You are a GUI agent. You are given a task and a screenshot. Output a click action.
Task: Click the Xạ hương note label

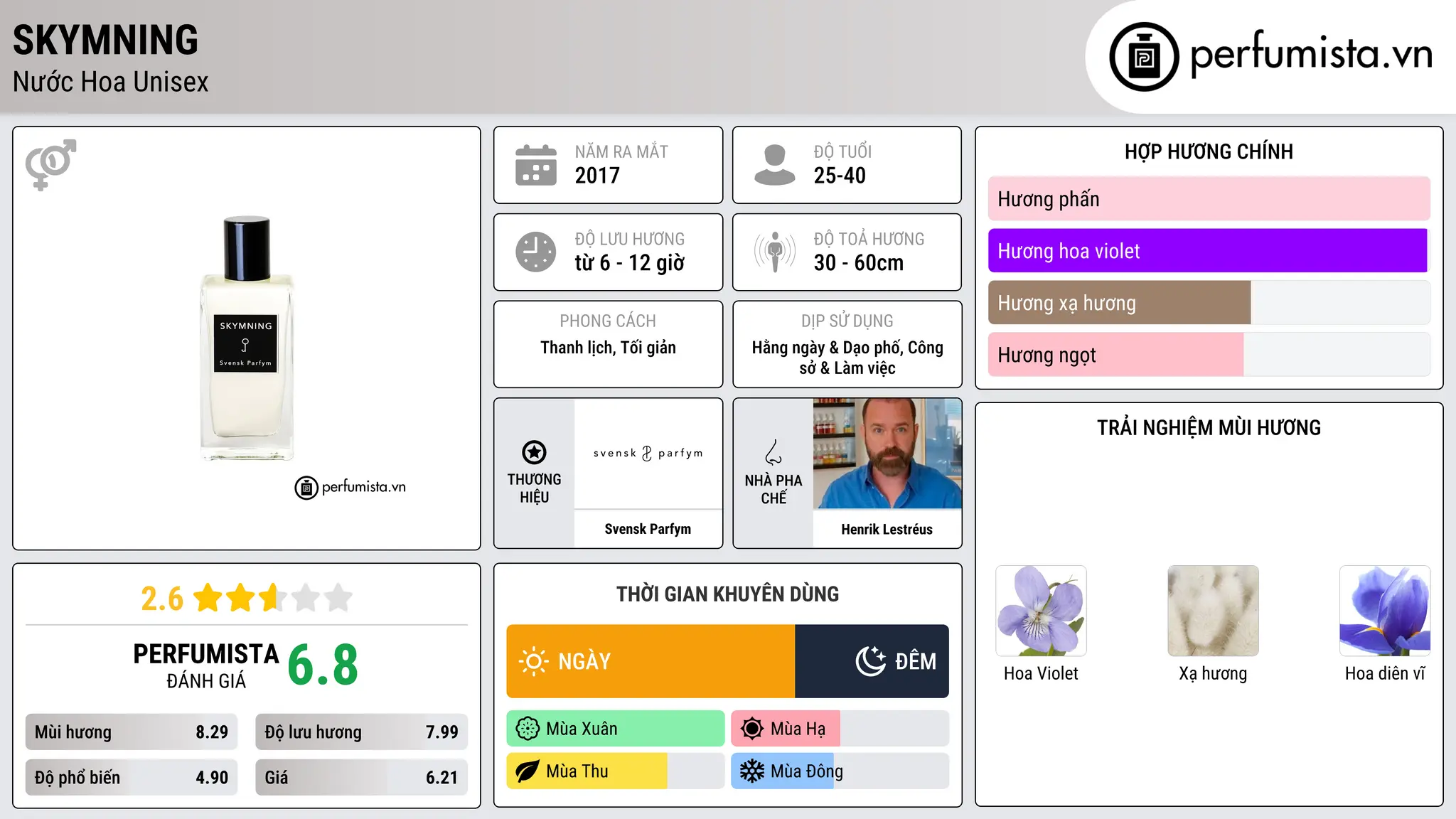coord(1213,673)
